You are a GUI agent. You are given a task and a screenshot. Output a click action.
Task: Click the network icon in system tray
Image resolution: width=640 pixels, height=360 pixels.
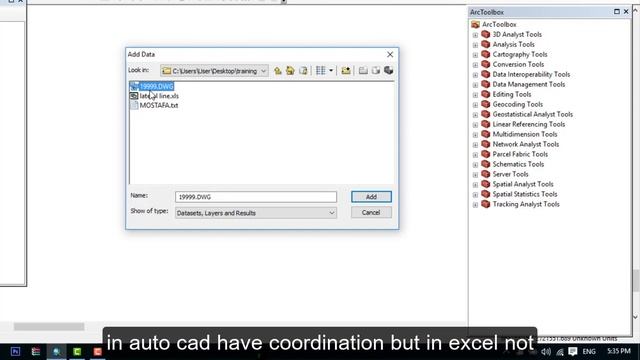click(560, 351)
